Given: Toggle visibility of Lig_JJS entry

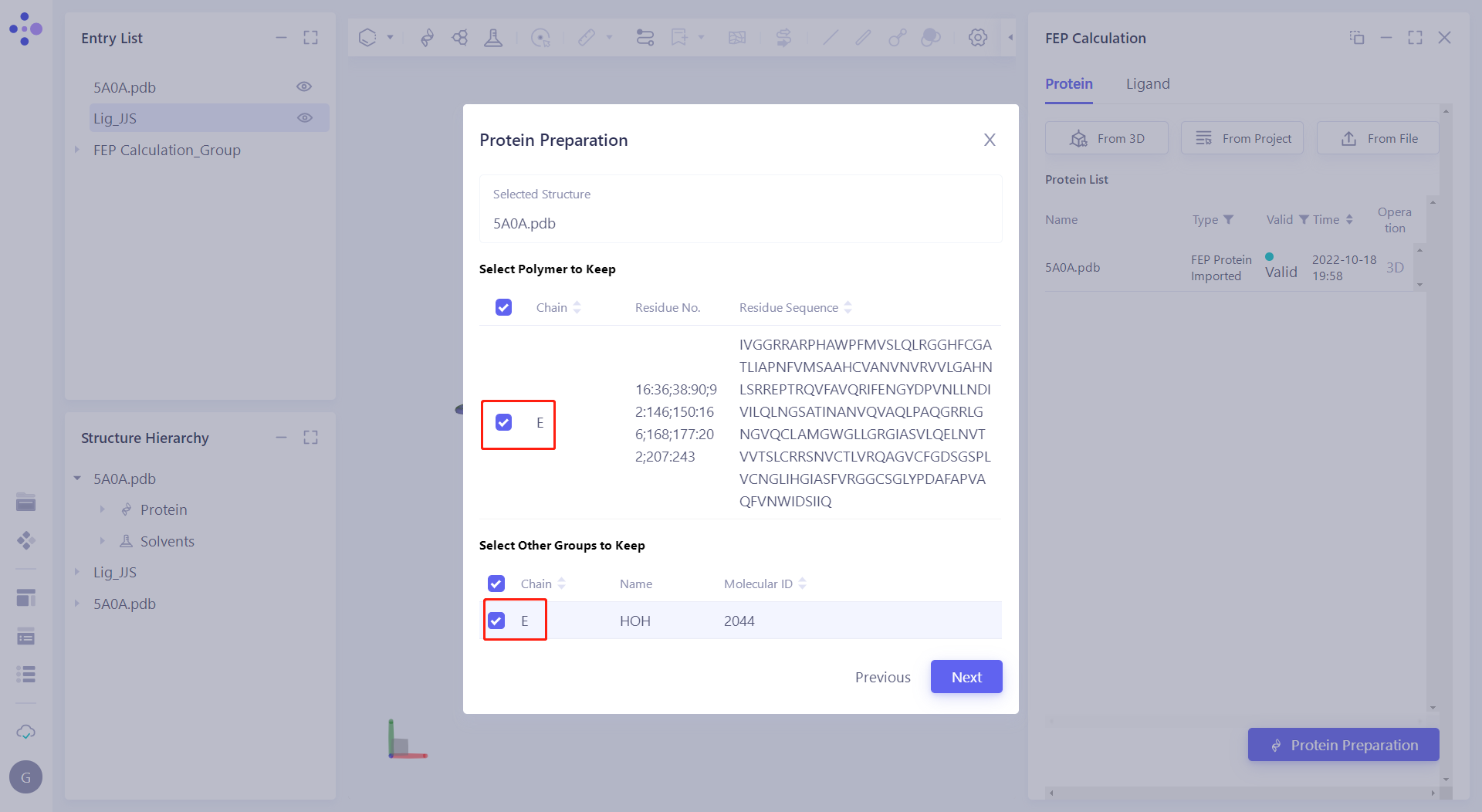Looking at the screenshot, I should tap(305, 118).
